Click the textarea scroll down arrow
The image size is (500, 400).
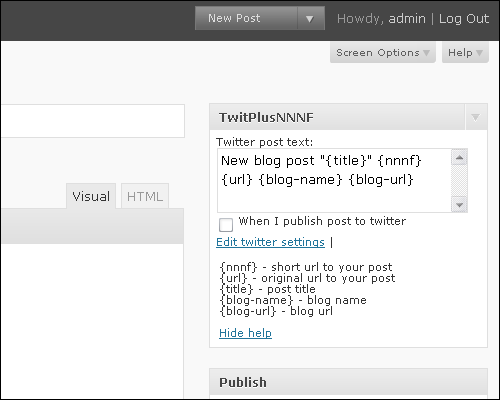[x=459, y=204]
